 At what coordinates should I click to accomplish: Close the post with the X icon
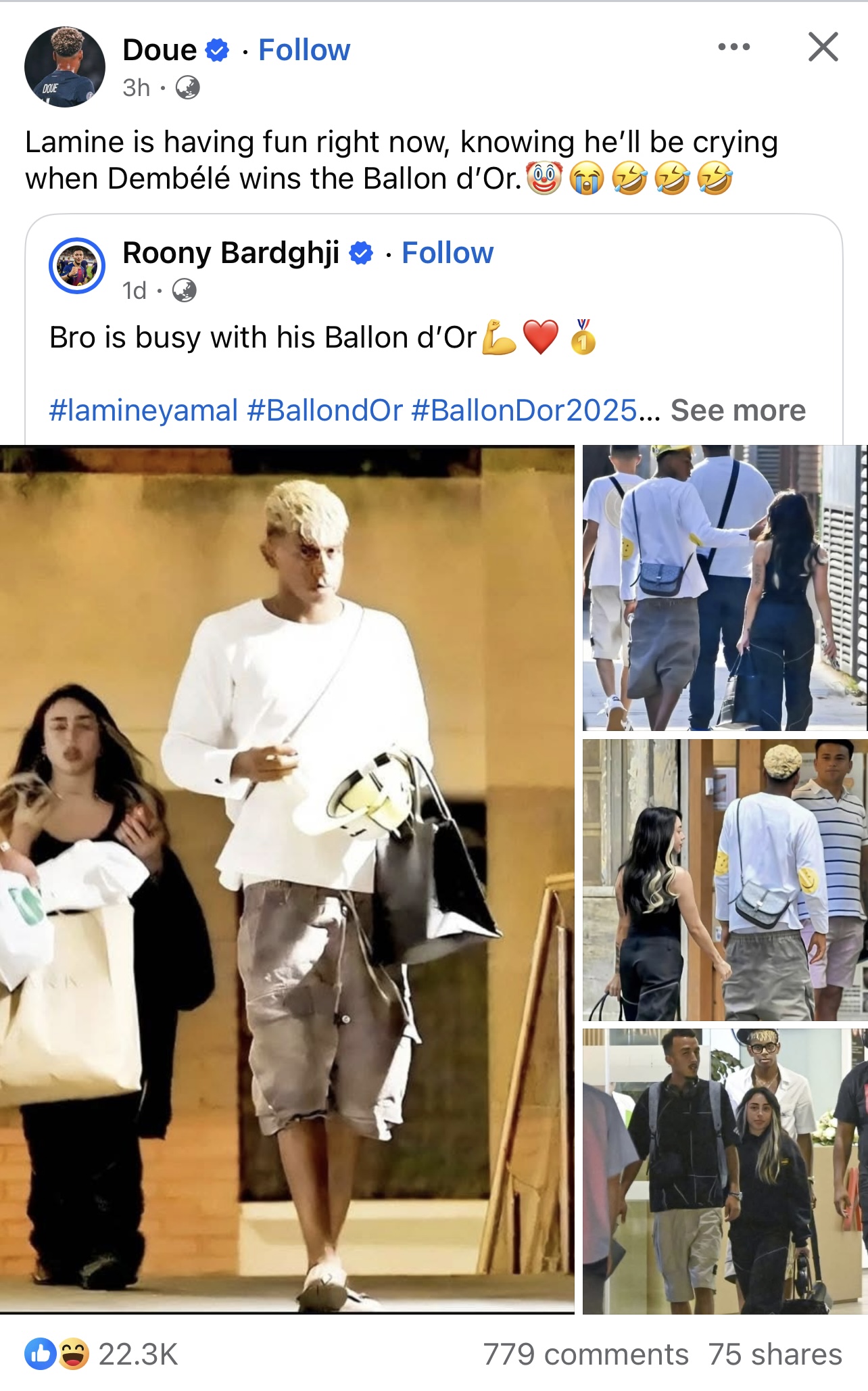(x=823, y=47)
